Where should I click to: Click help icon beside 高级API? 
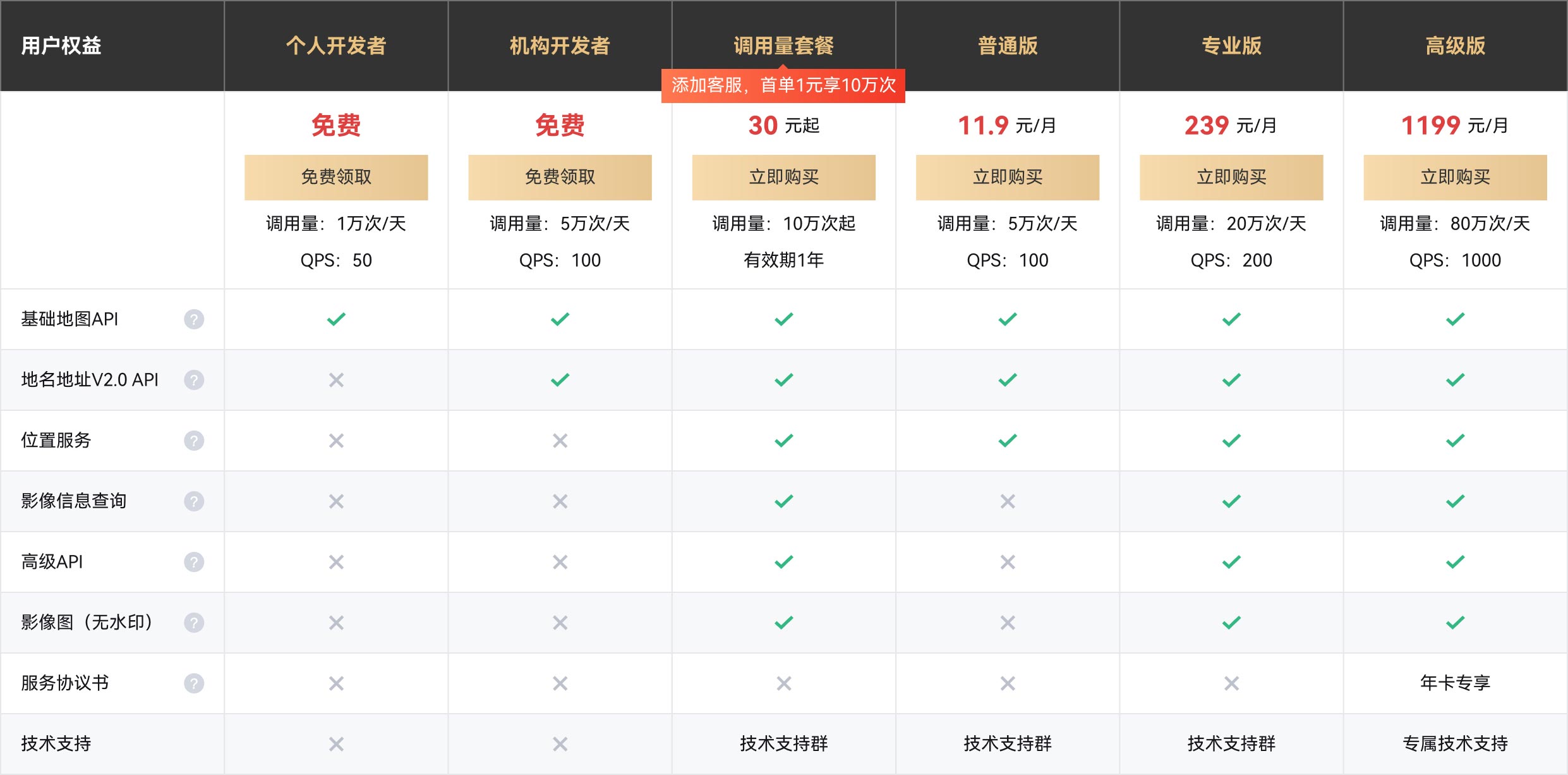tap(194, 562)
